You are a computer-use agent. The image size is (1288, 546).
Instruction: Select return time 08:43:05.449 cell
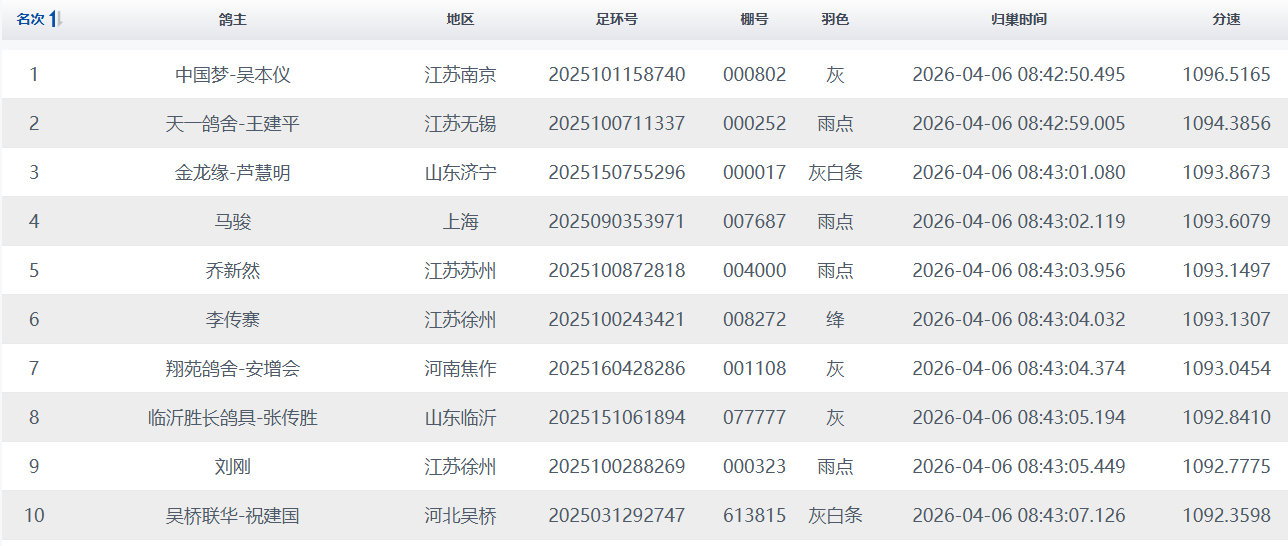click(1018, 467)
